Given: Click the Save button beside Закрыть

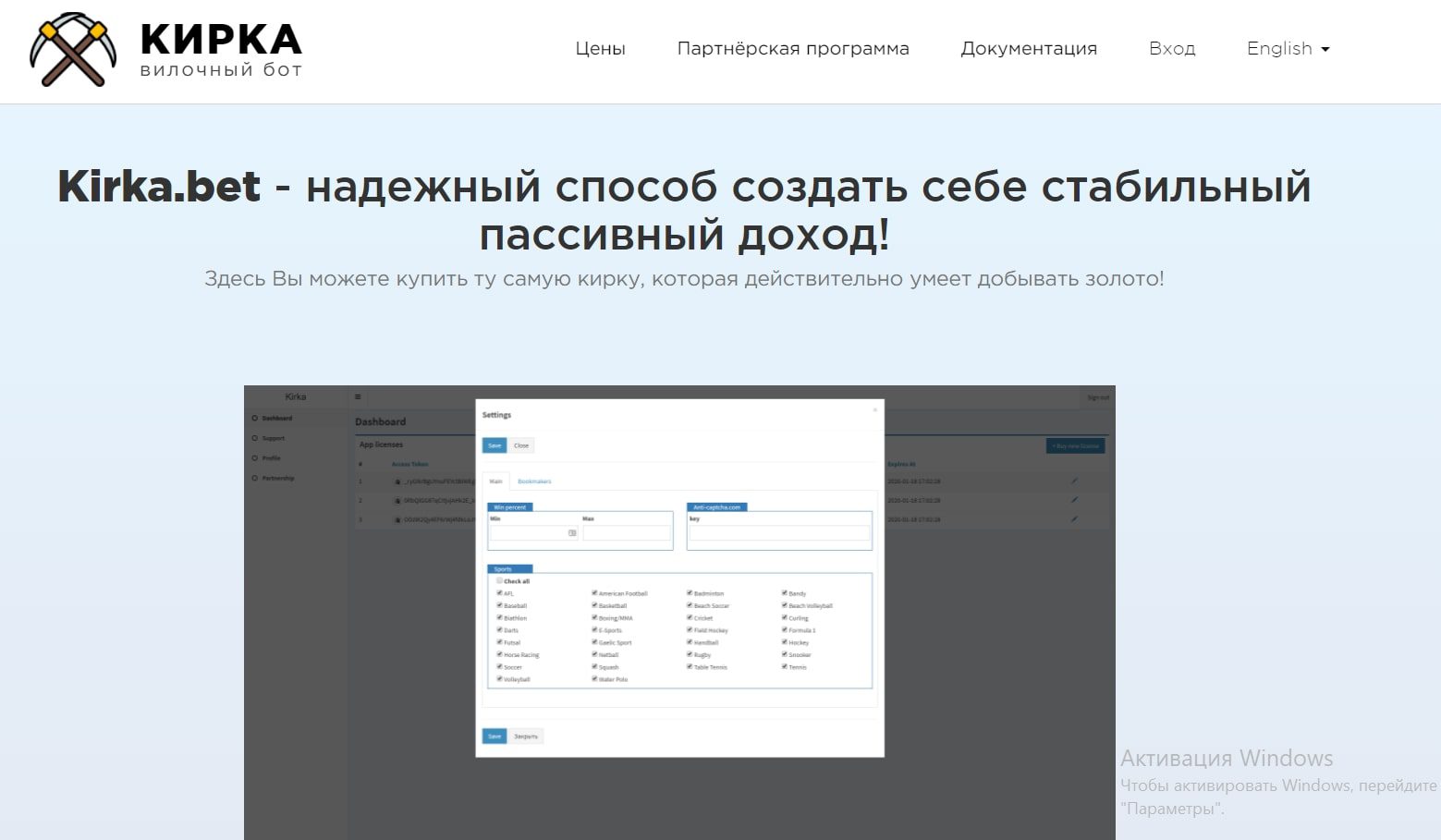Looking at the screenshot, I should (495, 737).
